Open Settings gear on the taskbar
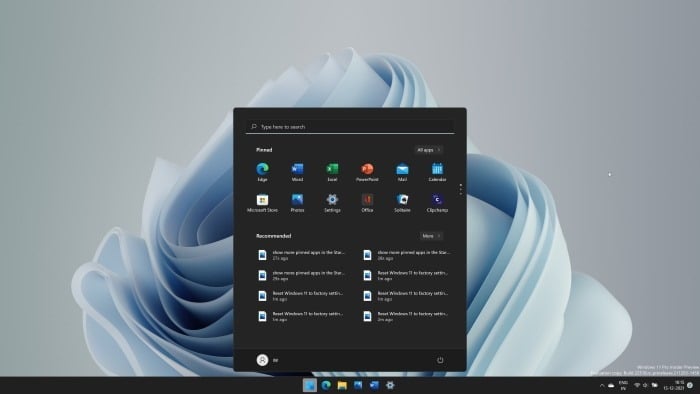This screenshot has height=394, width=700. [x=390, y=385]
